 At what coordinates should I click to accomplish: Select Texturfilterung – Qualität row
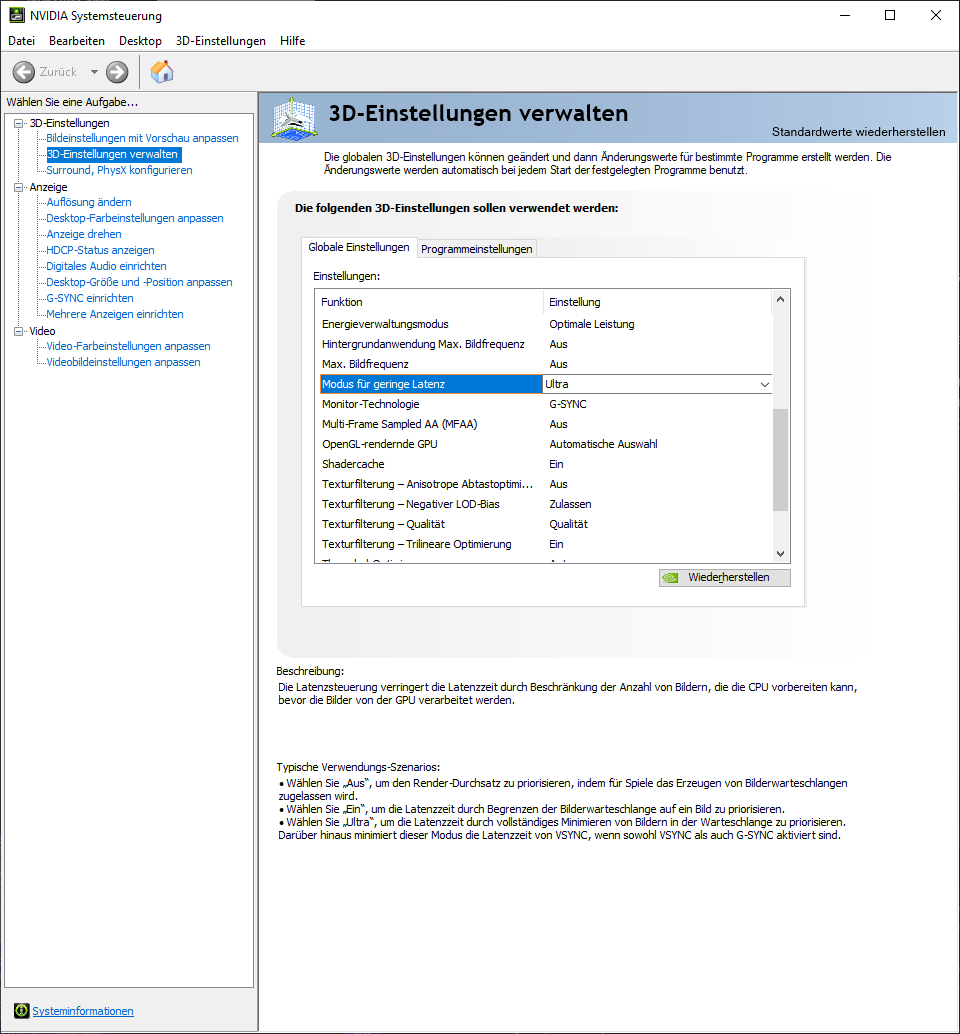coord(544,524)
